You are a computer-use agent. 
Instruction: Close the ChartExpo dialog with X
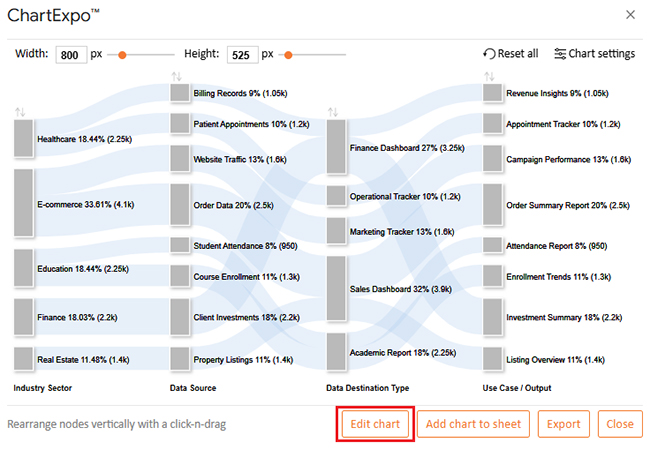[x=629, y=14]
